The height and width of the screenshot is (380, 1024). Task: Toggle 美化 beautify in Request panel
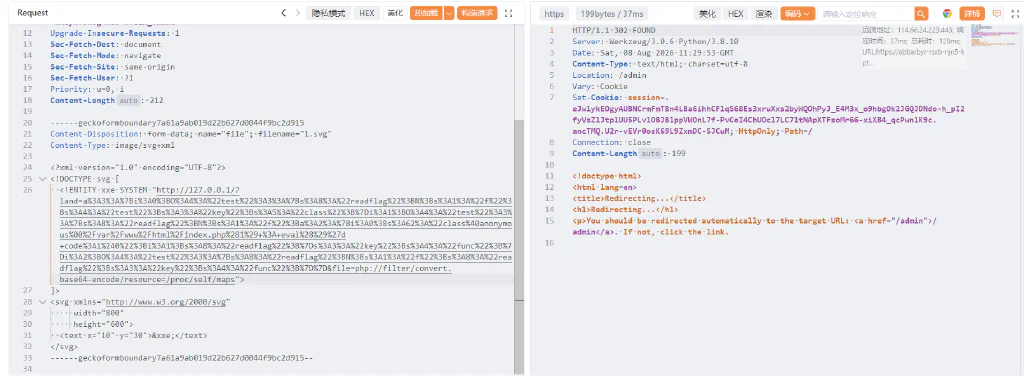coord(394,13)
